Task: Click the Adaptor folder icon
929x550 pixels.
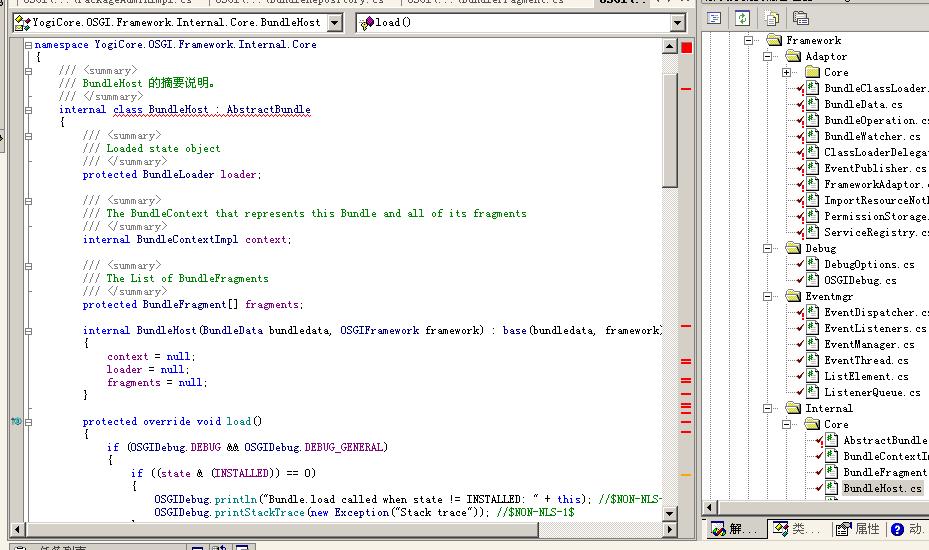Action: click(793, 56)
